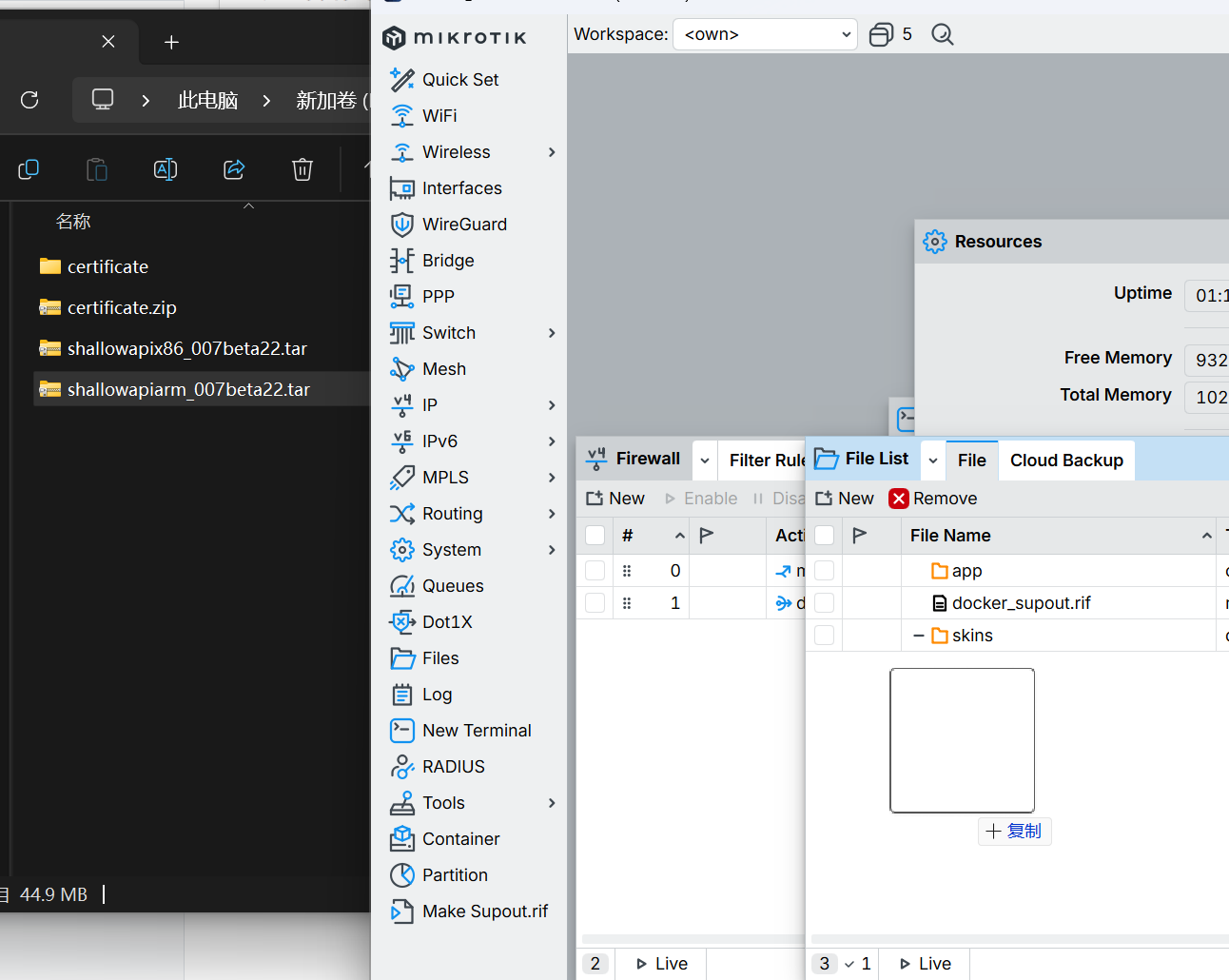Click the refresh icon in Explorer
The image size is (1229, 980).
click(29, 100)
